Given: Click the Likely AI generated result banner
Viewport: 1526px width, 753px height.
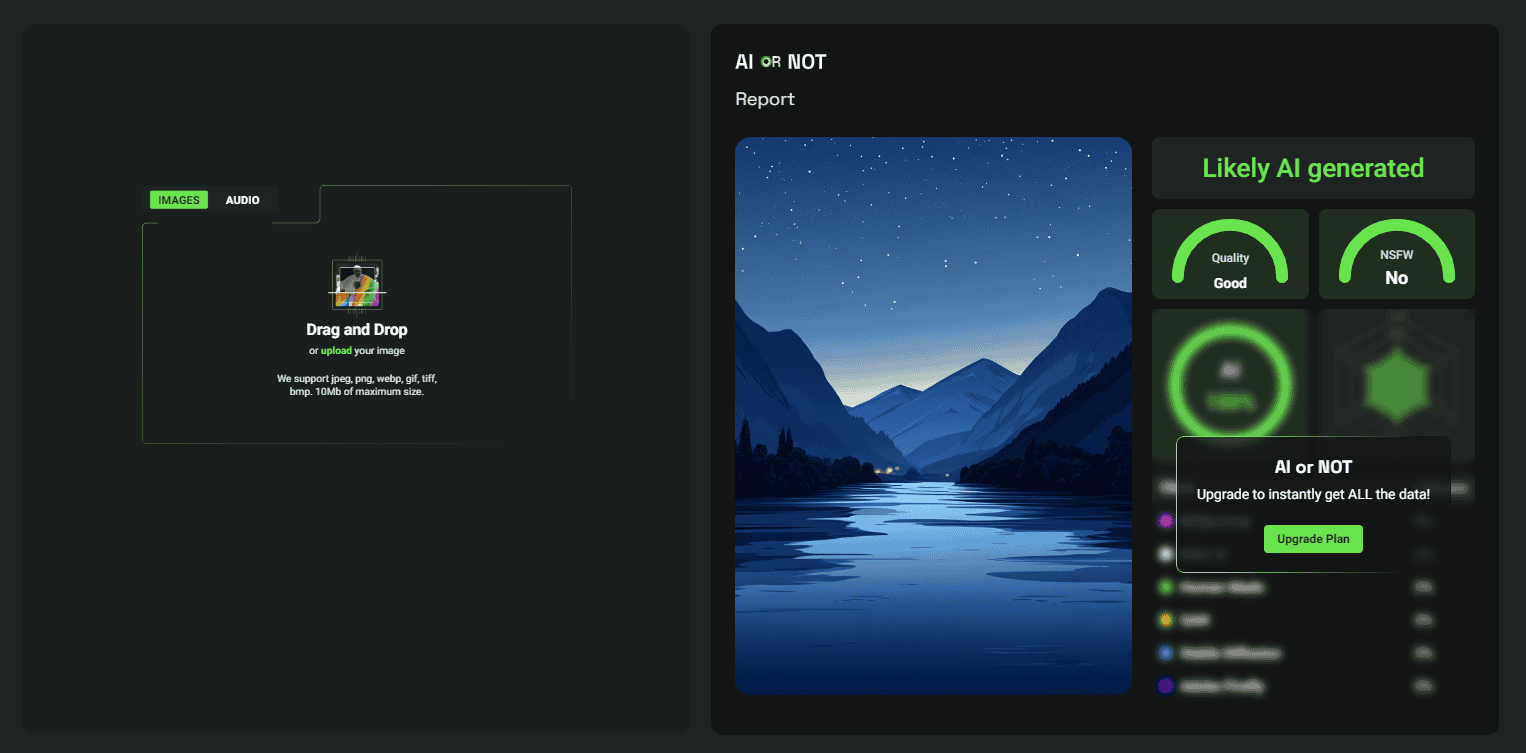Looking at the screenshot, I should [1313, 168].
